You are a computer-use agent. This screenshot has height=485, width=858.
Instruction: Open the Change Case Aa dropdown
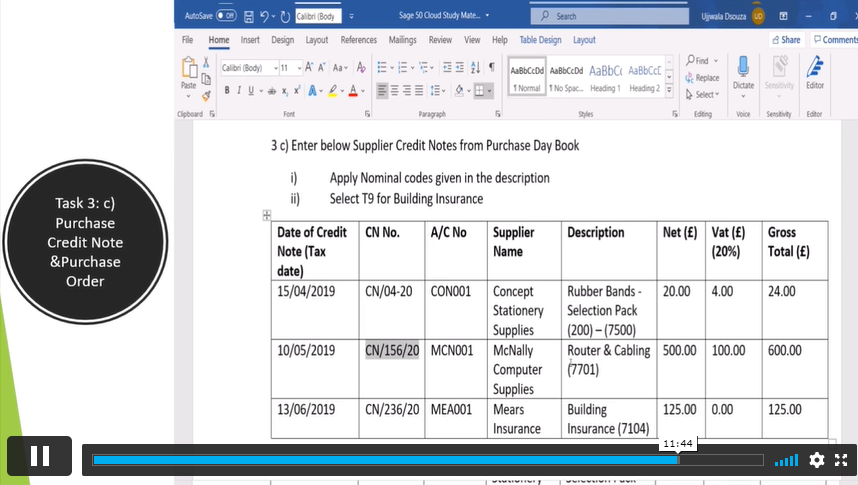340,68
